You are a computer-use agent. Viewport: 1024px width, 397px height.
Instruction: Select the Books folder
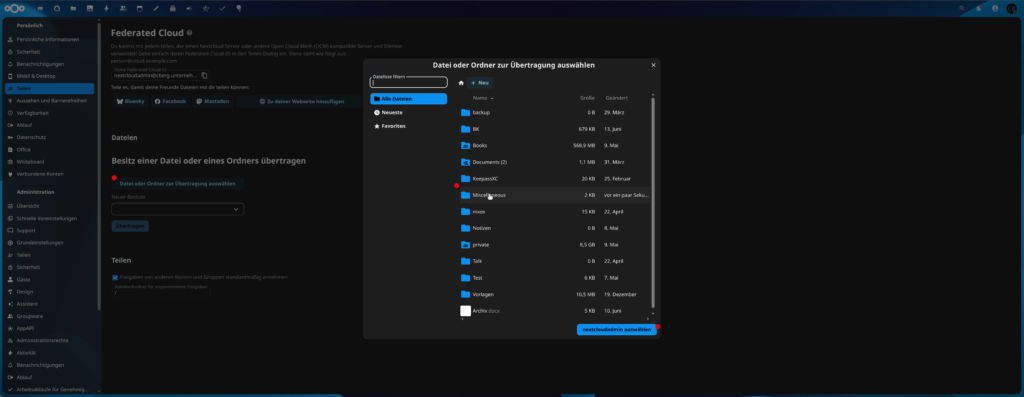click(554, 146)
